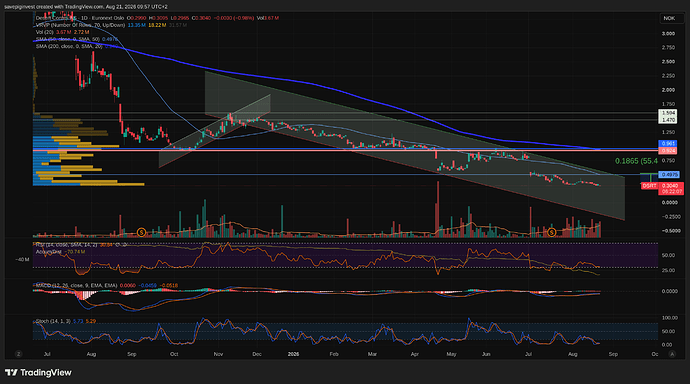Click the red 0.924 price label

point(668,150)
